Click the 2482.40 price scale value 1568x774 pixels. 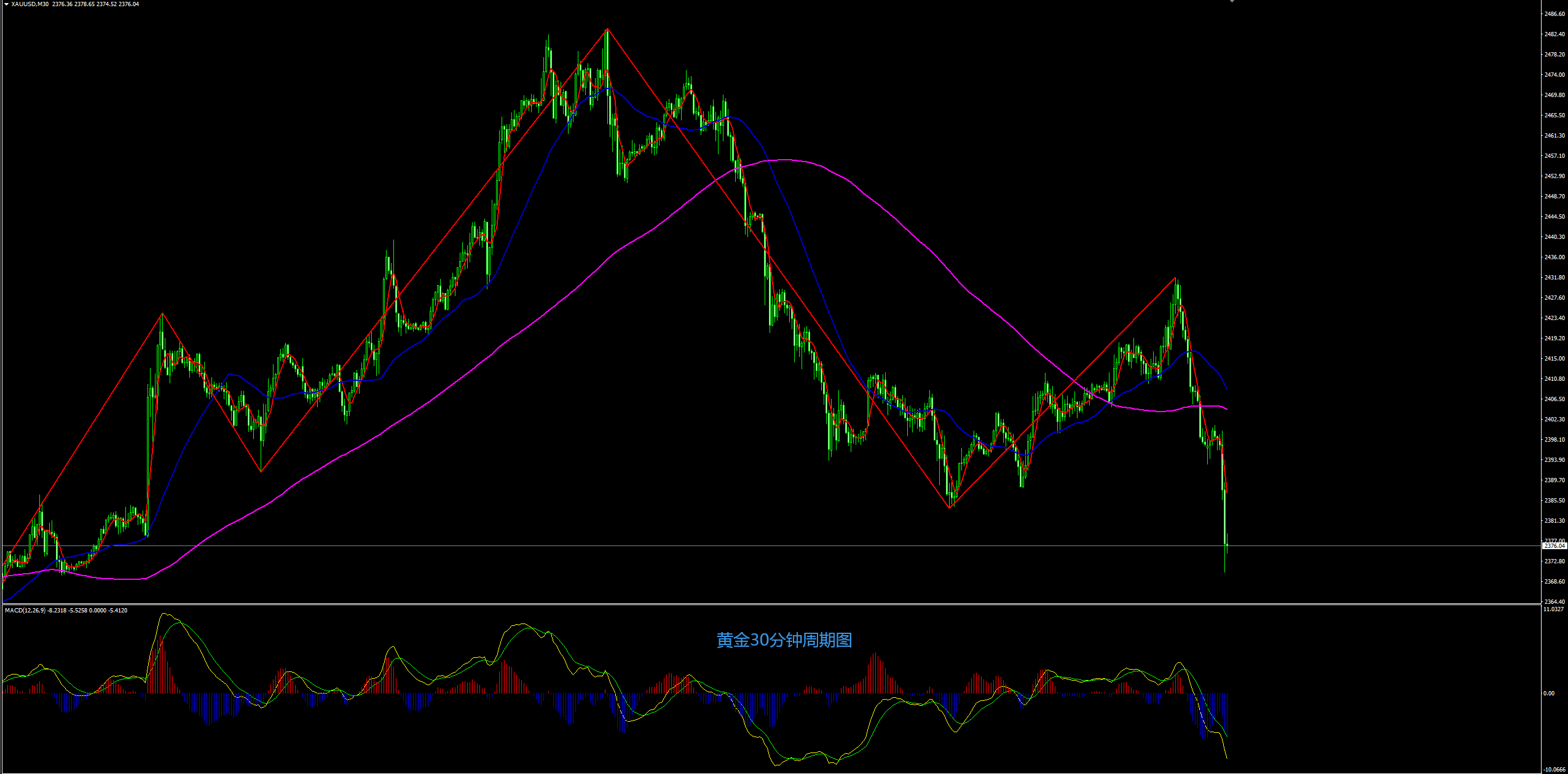point(1554,34)
